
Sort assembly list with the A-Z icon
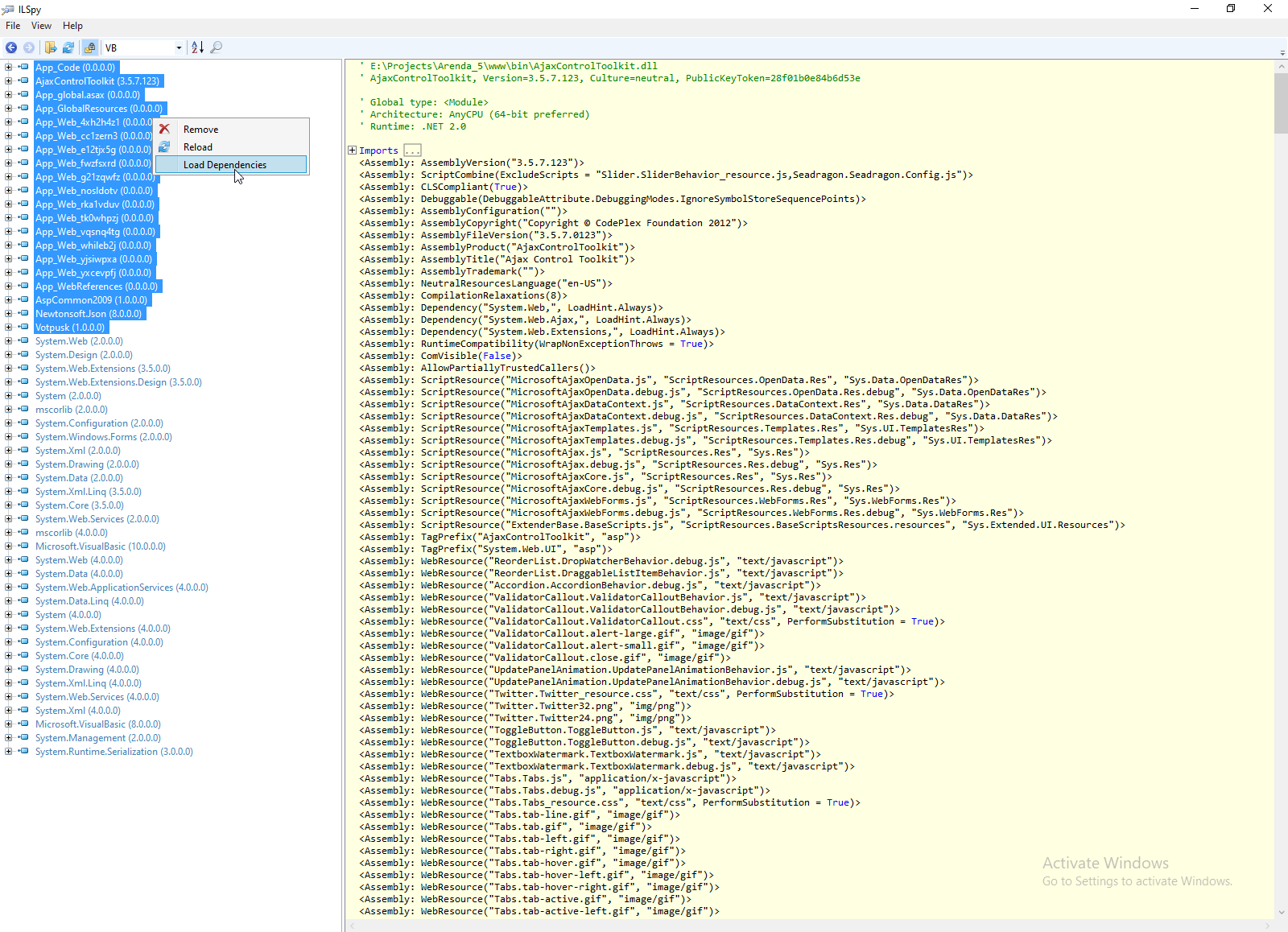tap(197, 47)
